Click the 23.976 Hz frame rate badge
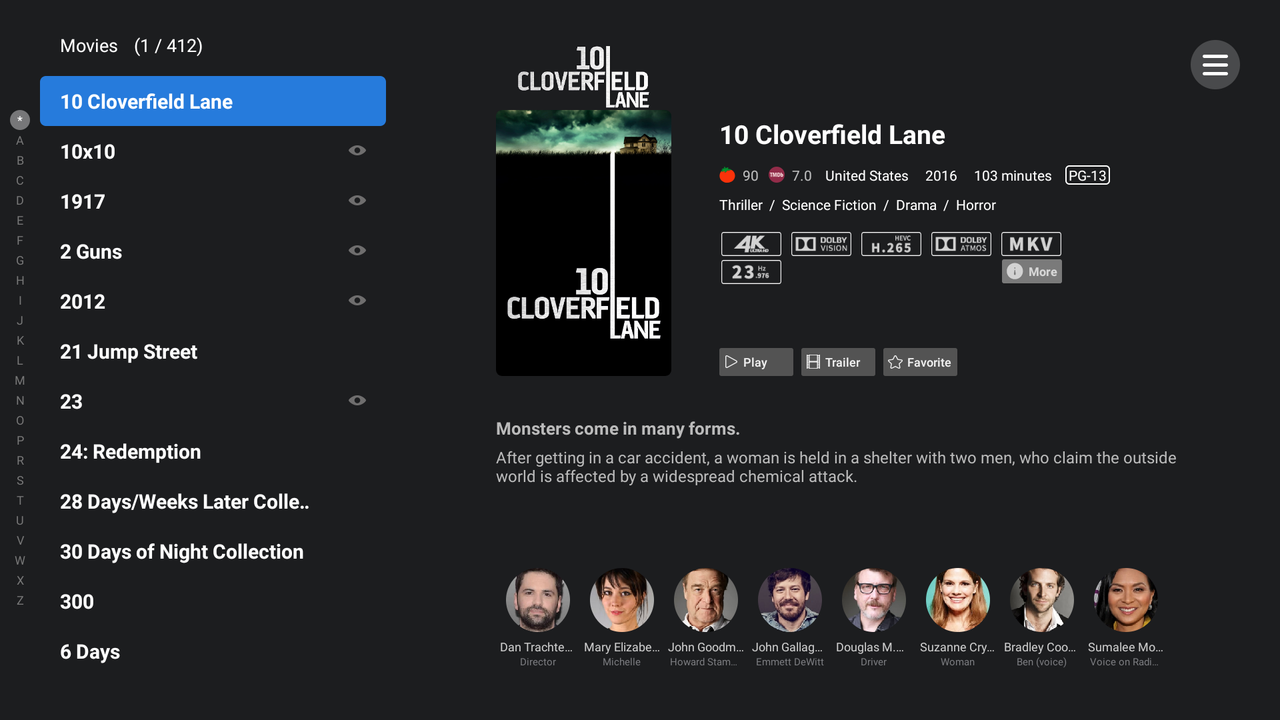This screenshot has width=1280, height=720. [751, 272]
